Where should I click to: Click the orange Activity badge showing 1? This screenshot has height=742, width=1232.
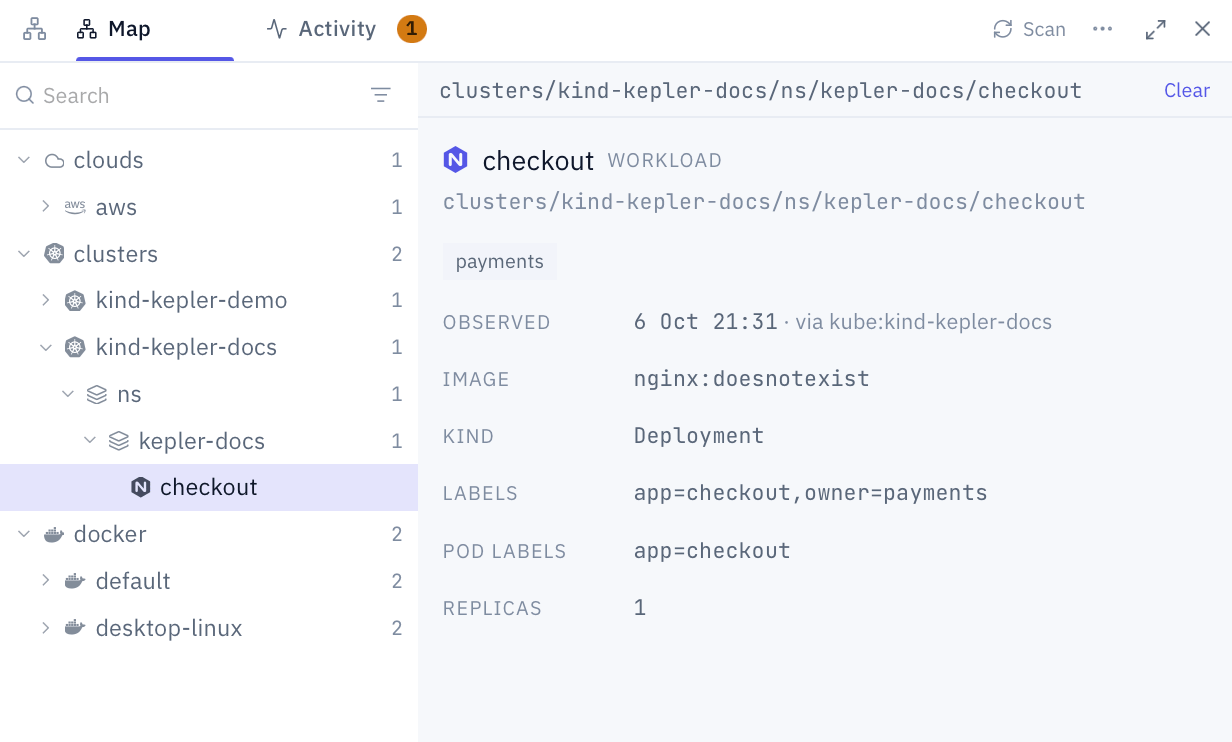tap(412, 29)
